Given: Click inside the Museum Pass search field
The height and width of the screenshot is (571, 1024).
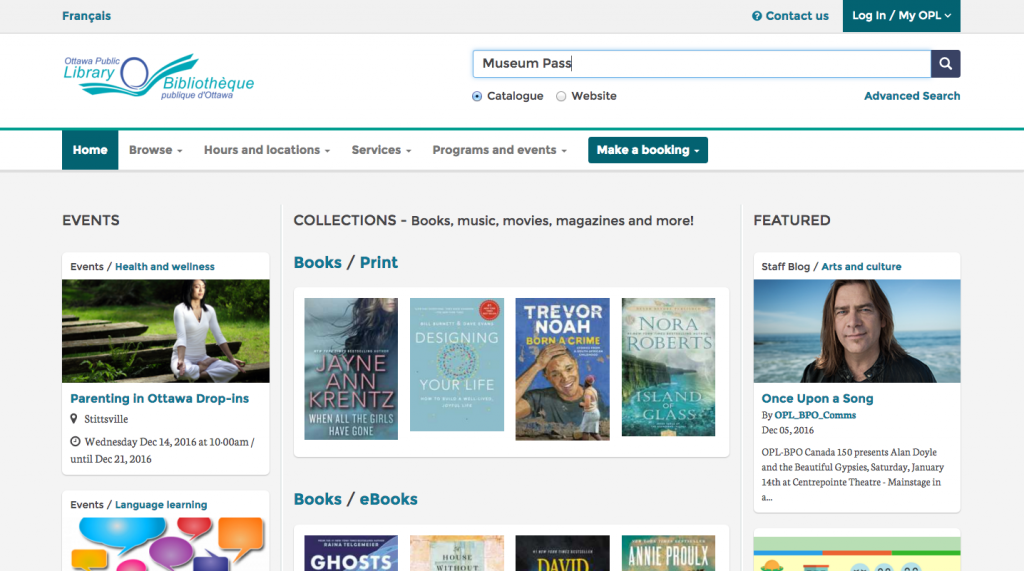Looking at the screenshot, I should pyautogui.click(x=700, y=64).
